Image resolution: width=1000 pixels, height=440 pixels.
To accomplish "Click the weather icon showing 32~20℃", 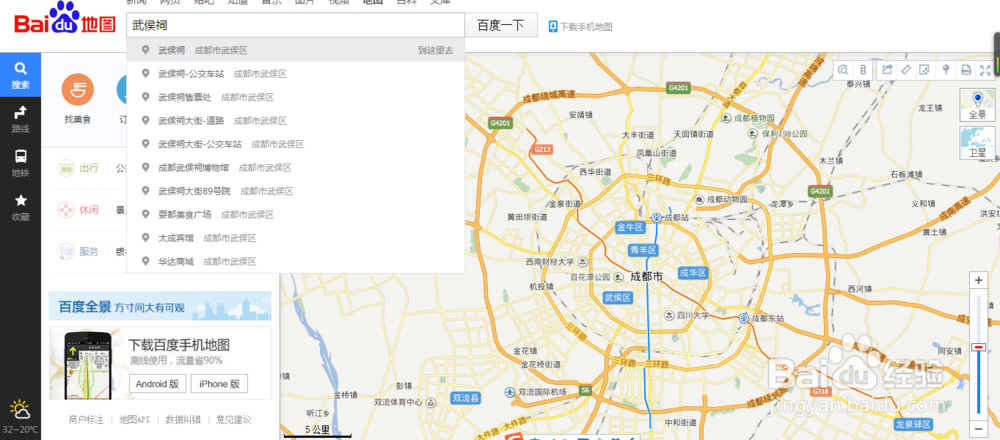I will pyautogui.click(x=20, y=408).
